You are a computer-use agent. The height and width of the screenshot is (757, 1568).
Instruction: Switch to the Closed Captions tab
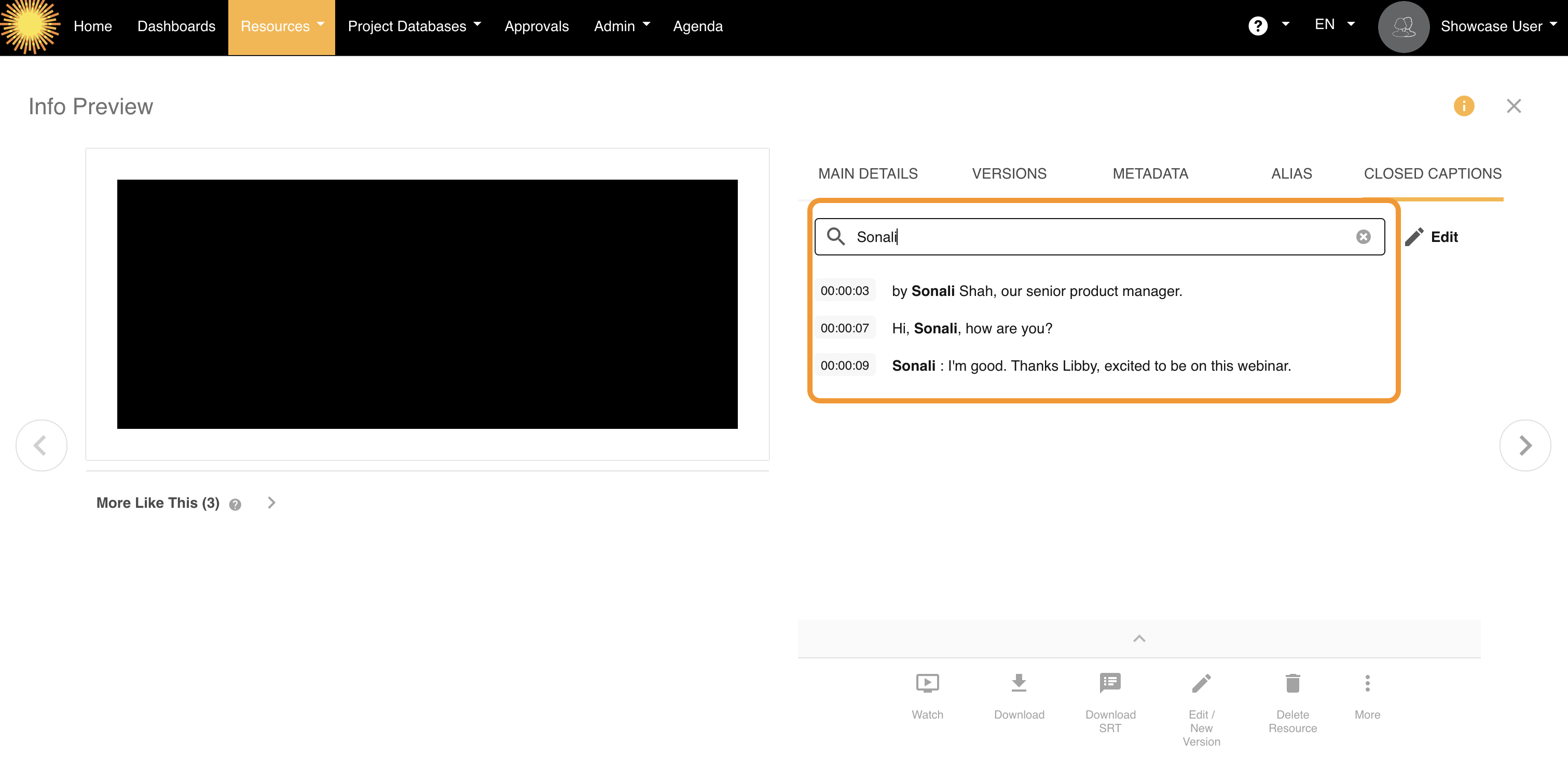pyautogui.click(x=1432, y=173)
